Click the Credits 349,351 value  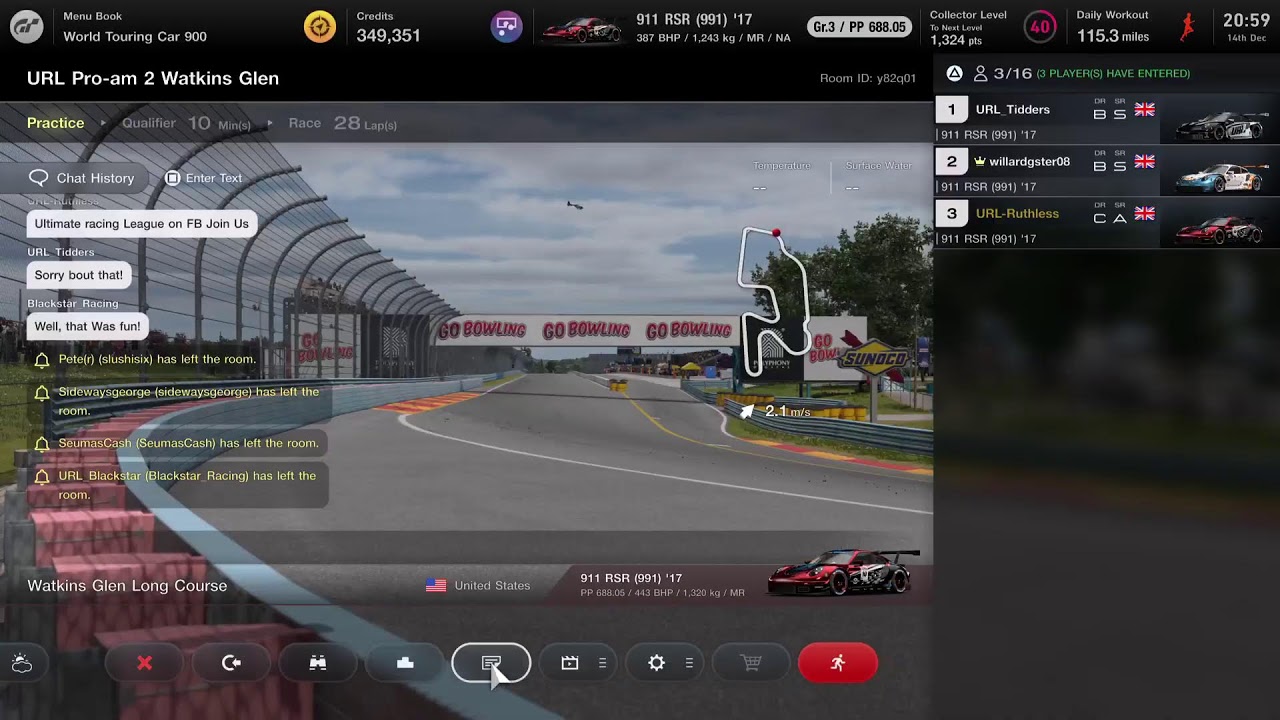(x=388, y=36)
